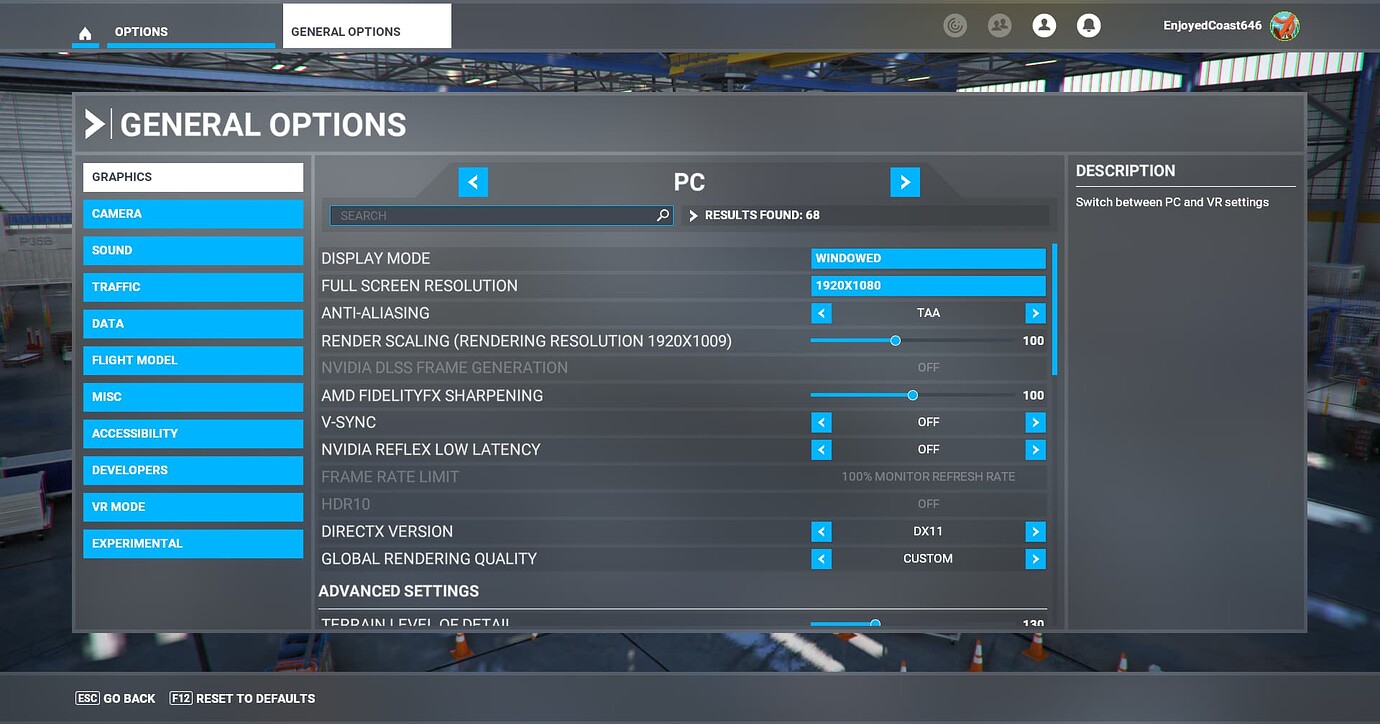The width and height of the screenshot is (1380, 724).
Task: Cycle Global Rendering Quality forward
Action: coord(1035,558)
